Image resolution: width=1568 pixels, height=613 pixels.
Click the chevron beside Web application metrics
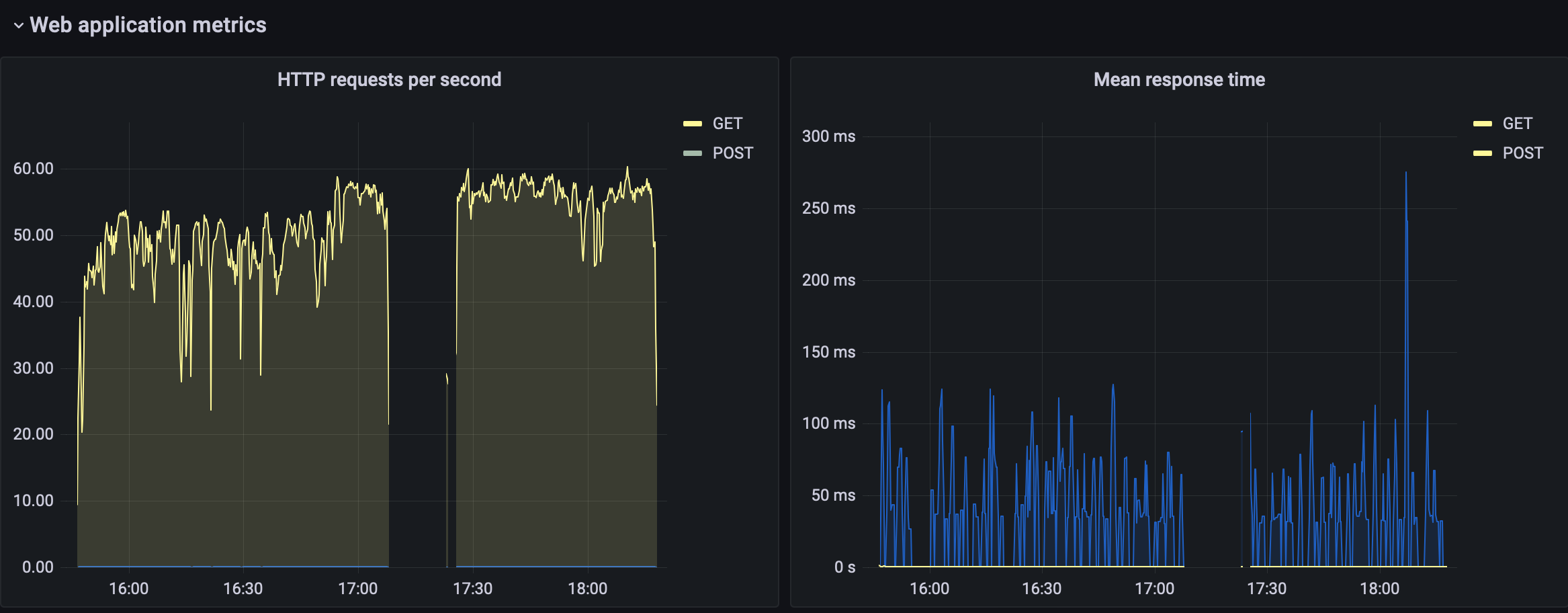click(19, 25)
